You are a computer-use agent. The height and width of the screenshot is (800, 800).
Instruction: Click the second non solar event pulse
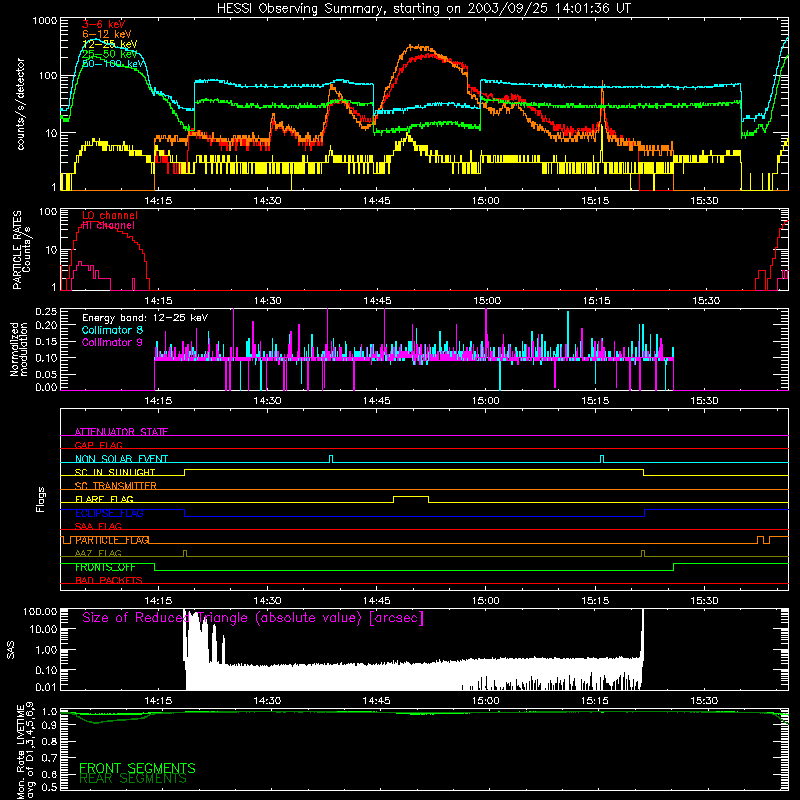coord(602,459)
